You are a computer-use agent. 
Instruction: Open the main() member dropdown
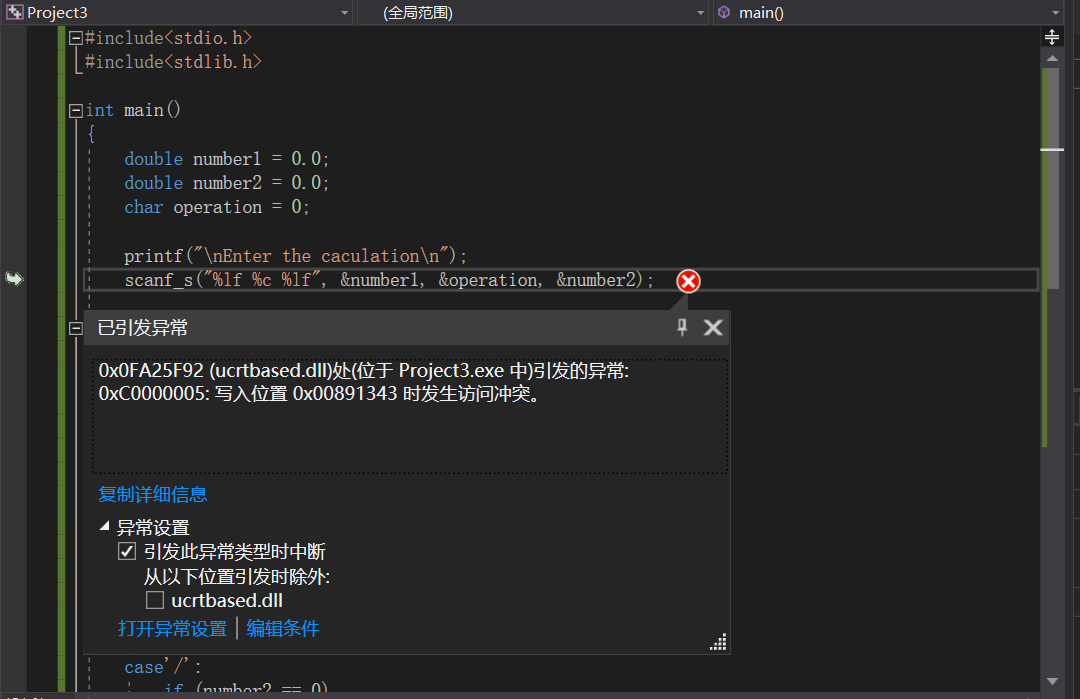(x=1055, y=13)
